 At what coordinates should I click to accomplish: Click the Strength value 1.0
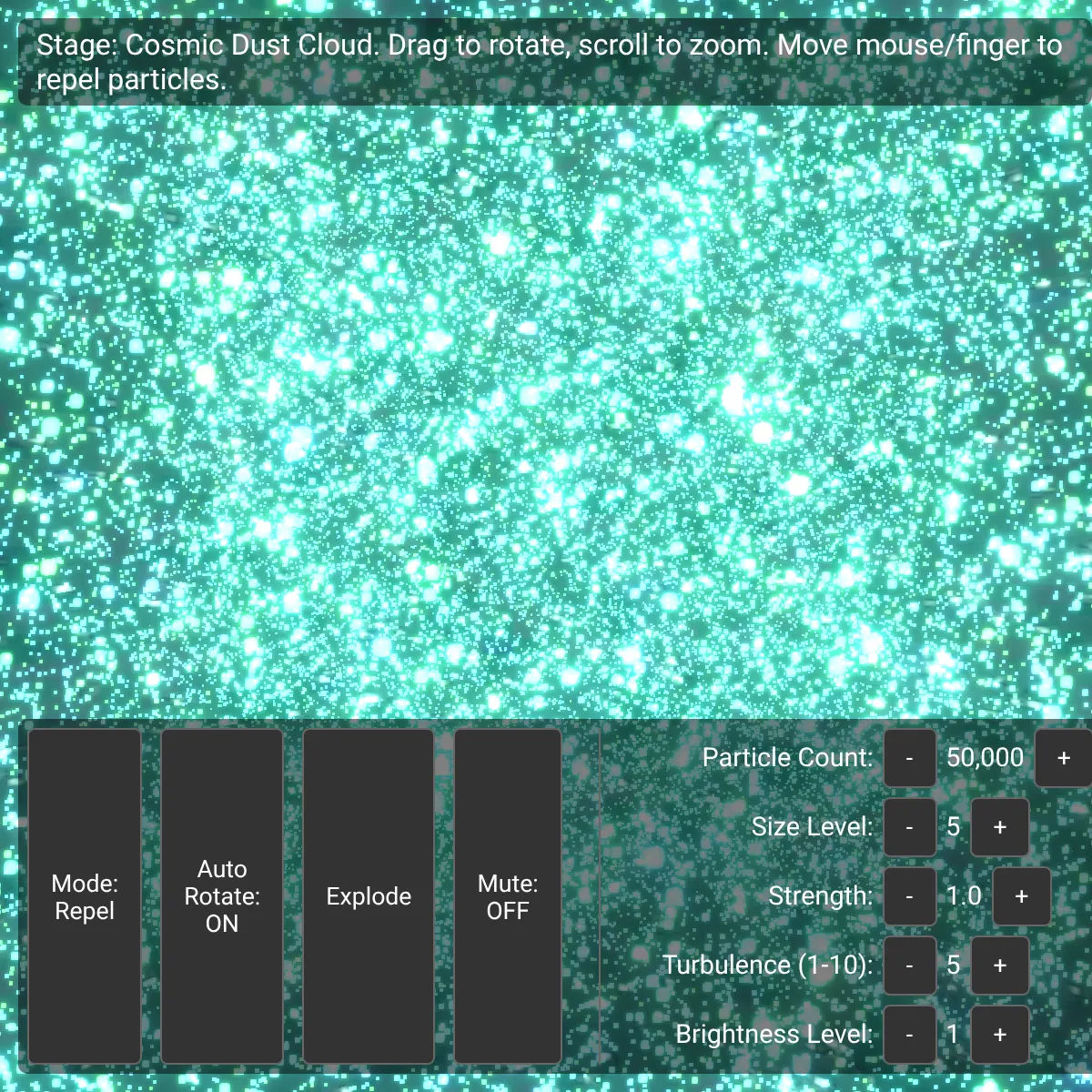(964, 895)
